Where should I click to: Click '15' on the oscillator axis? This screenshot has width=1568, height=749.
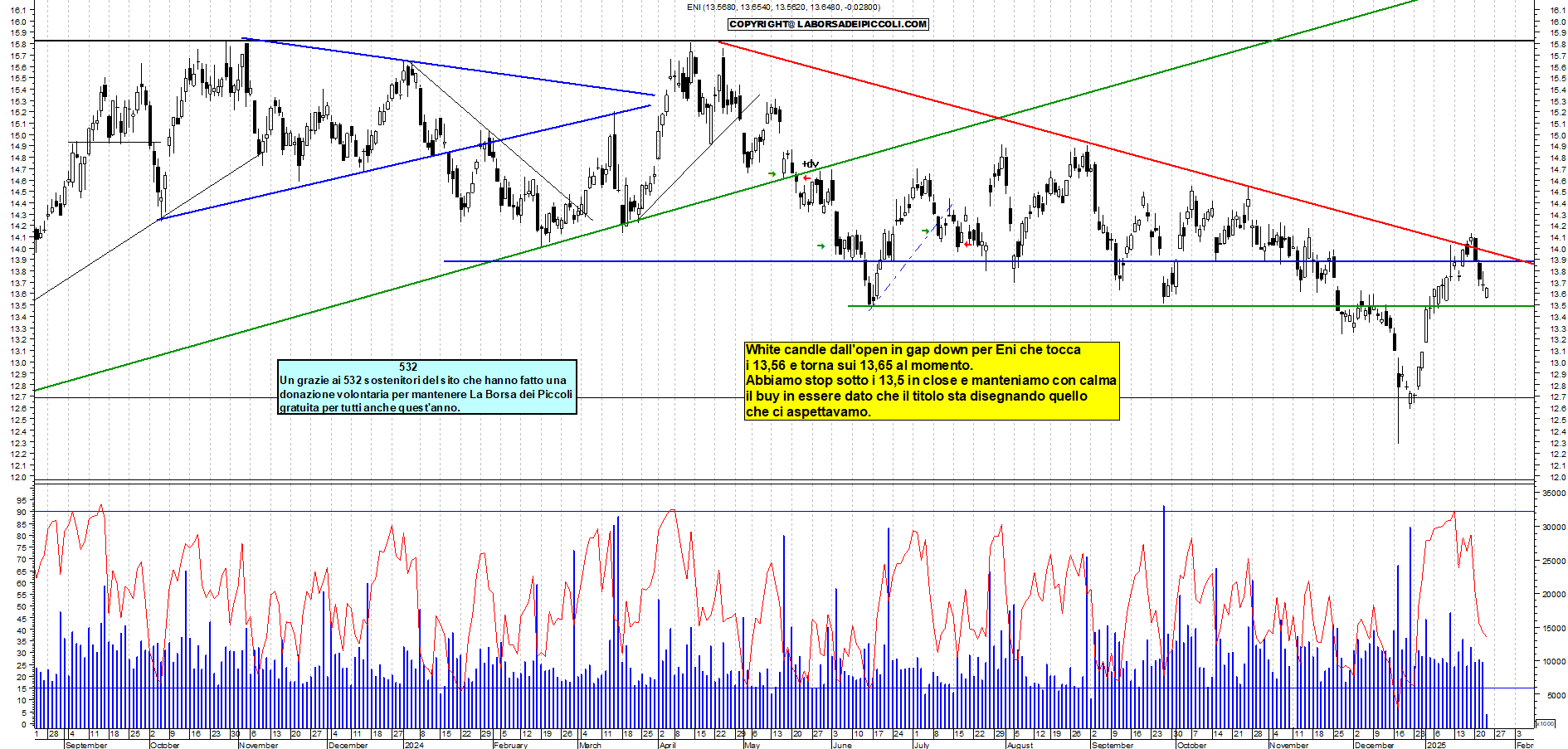[x=21, y=688]
